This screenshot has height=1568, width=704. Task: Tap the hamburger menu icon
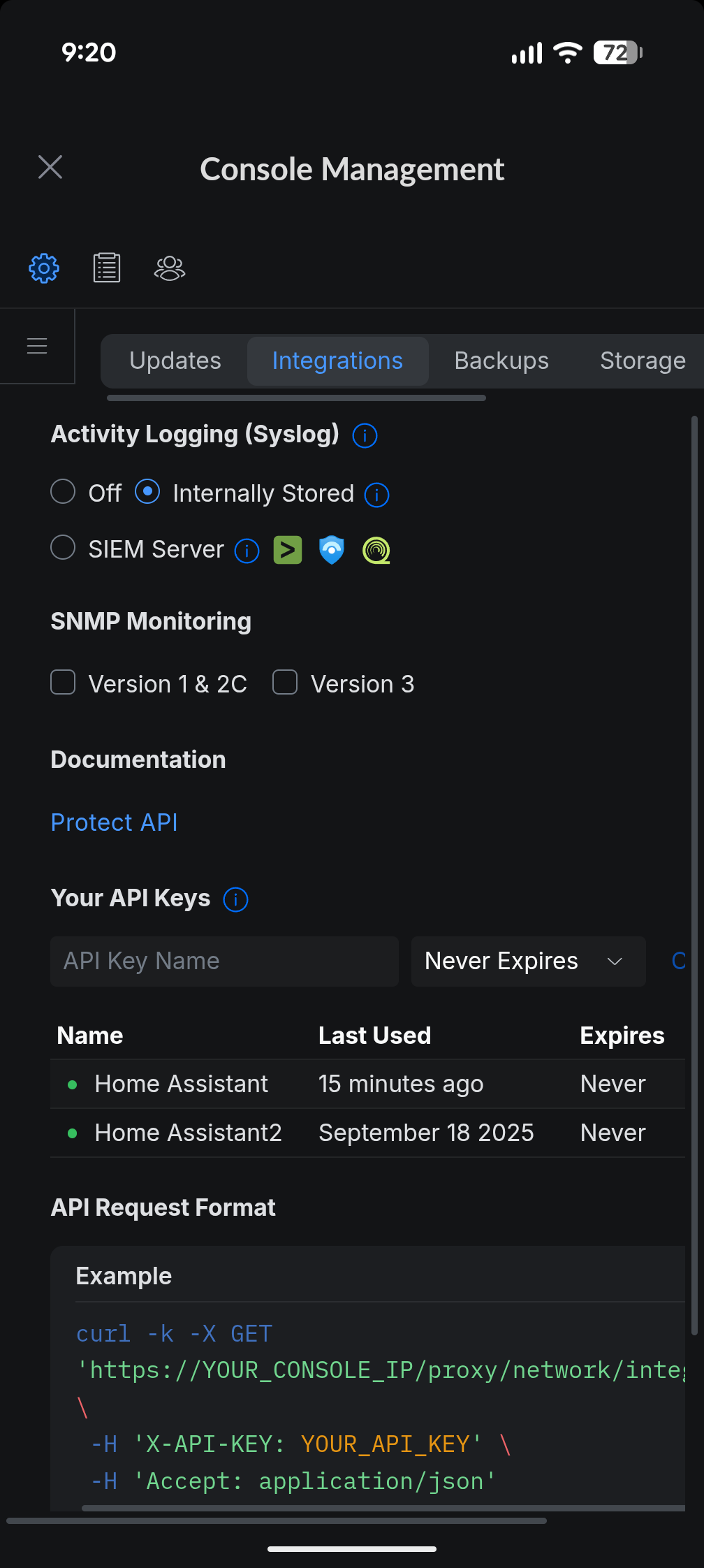click(37, 346)
